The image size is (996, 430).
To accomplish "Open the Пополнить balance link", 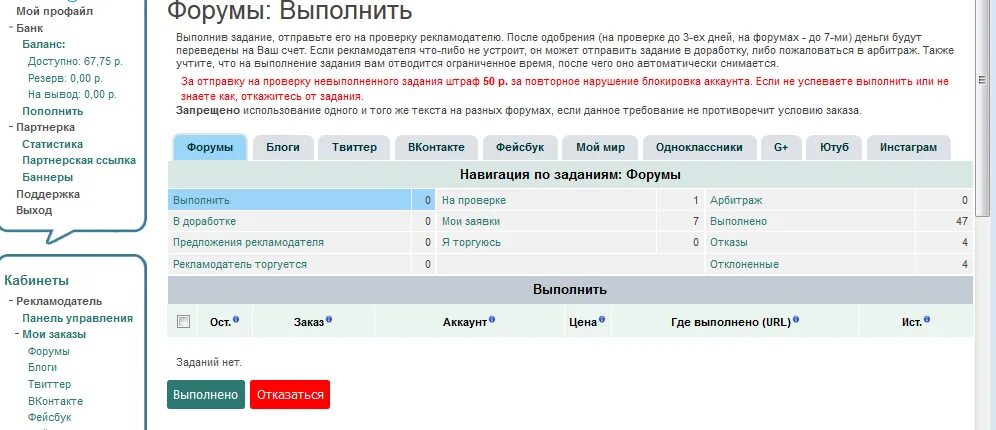I will (x=53, y=111).
